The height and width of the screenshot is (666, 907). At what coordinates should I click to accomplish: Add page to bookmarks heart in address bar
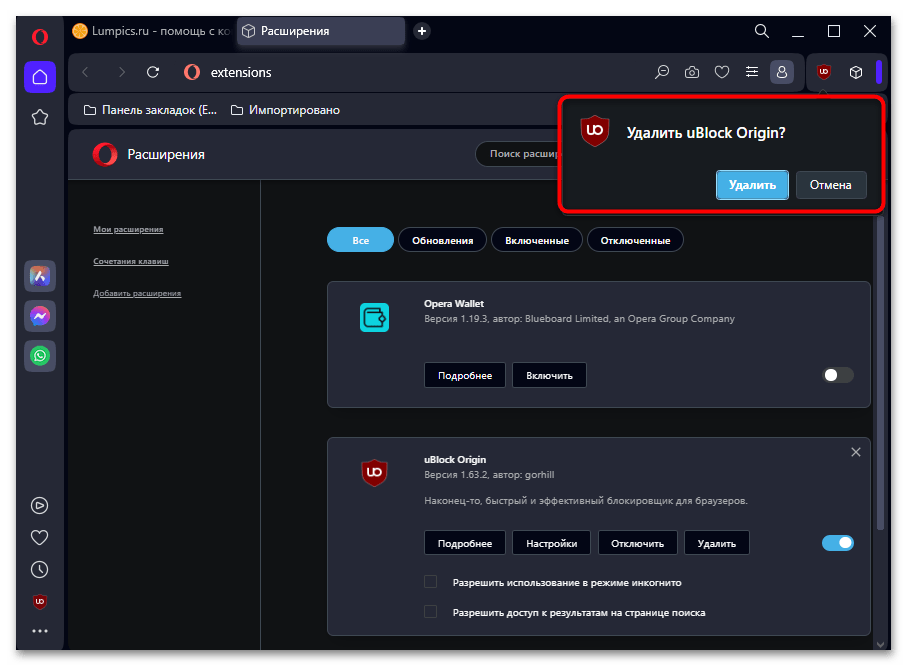(x=722, y=72)
